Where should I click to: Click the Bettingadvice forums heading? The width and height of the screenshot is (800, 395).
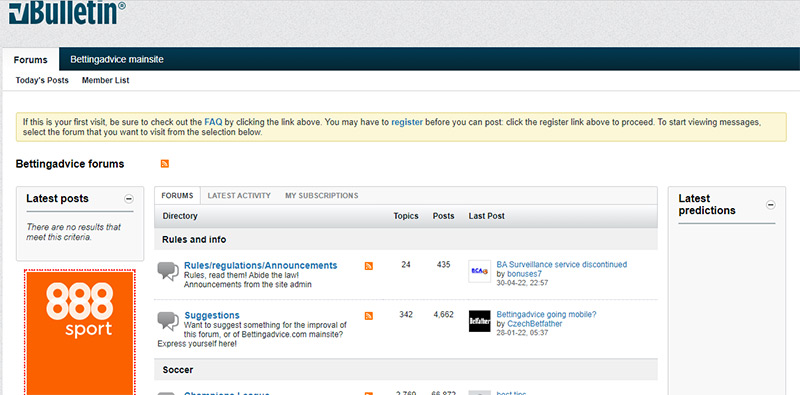coord(70,164)
